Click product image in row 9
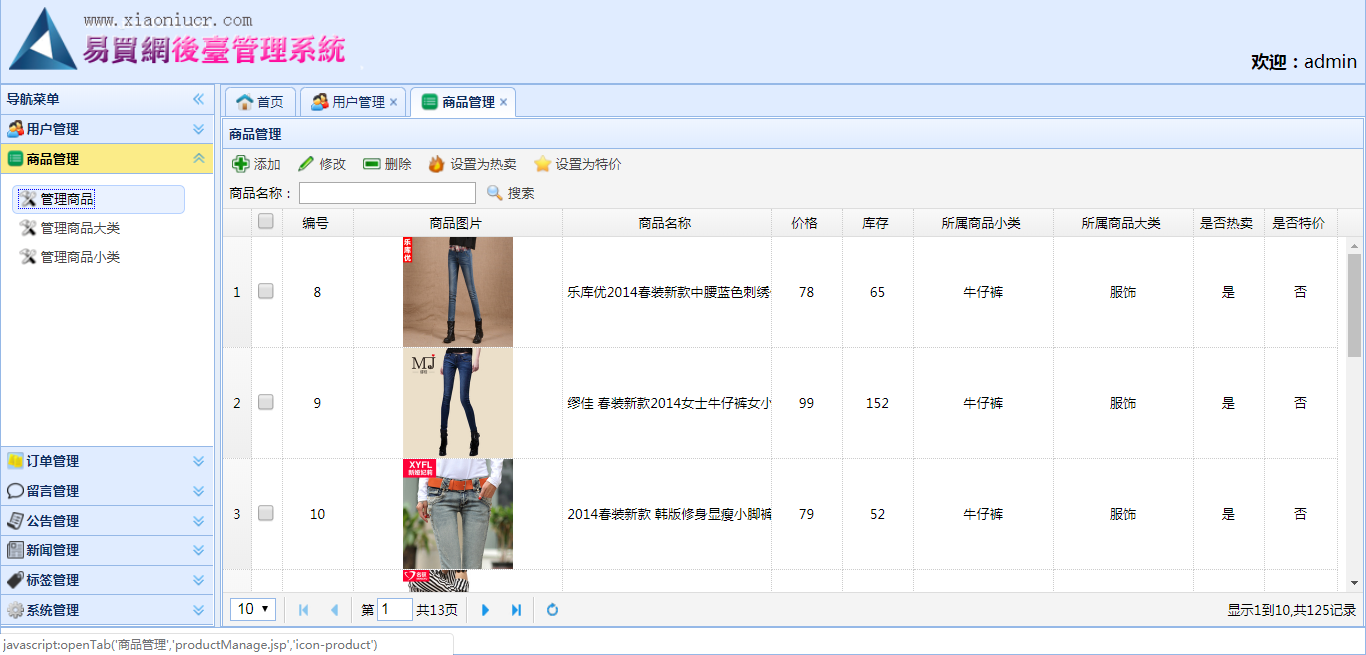Screen dimensions: 1366x655 pos(458,403)
